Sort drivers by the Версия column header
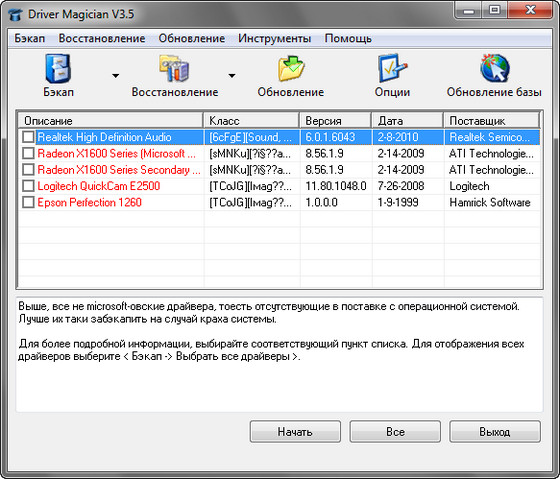The width and height of the screenshot is (560, 479). [x=335, y=121]
